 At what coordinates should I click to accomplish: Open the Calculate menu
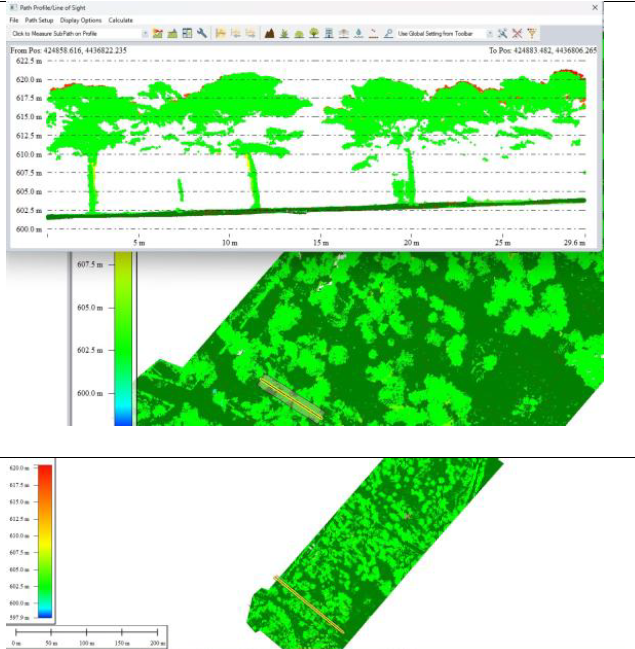point(120,20)
